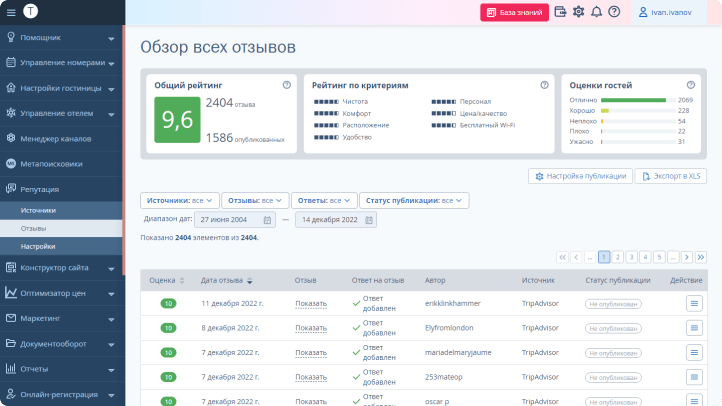The image size is (722, 406).
Task: Open the hamburger menu icon
Action: click(11, 12)
